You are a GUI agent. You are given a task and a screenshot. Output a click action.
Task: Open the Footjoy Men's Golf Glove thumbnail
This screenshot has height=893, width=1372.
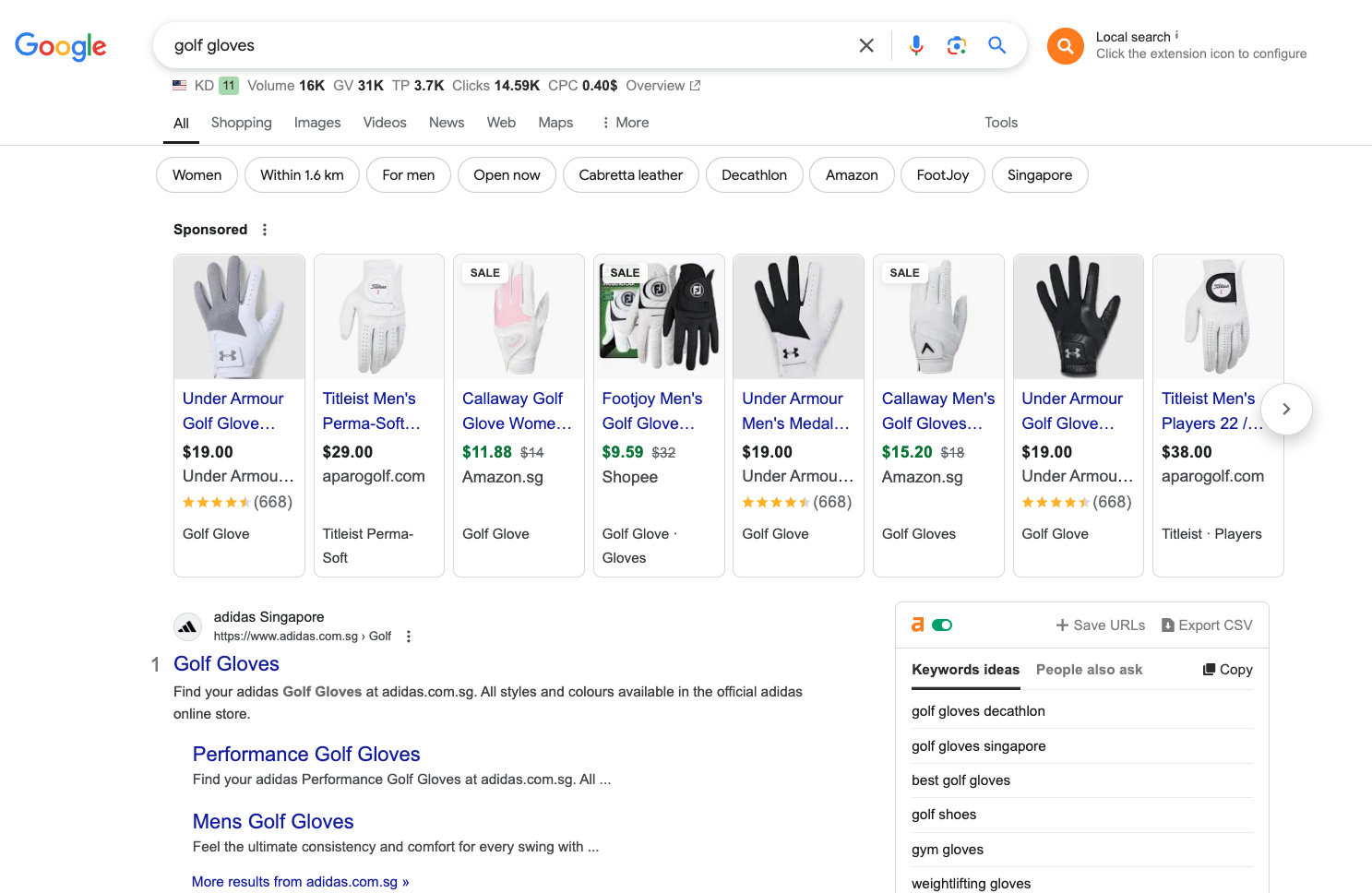point(659,316)
